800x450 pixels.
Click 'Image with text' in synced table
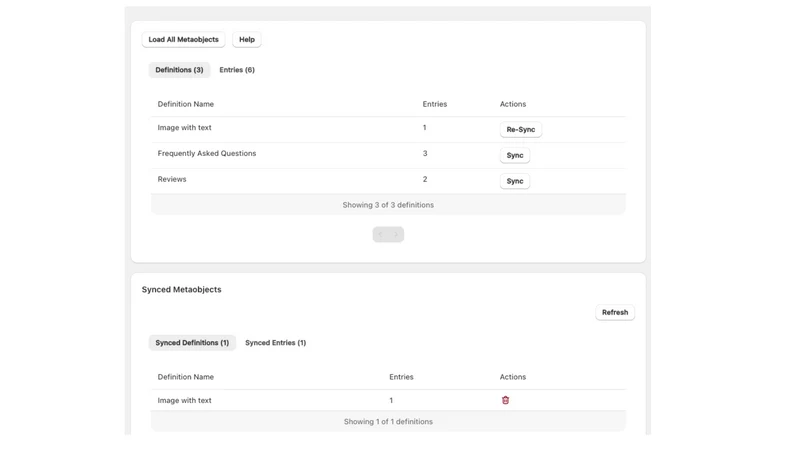point(184,401)
